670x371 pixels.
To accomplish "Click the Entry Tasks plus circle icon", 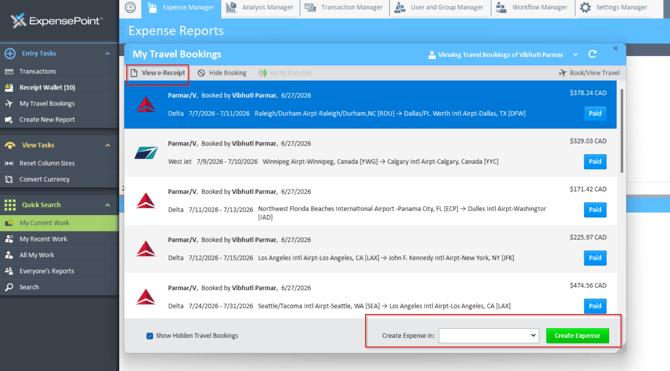I will coord(10,53).
